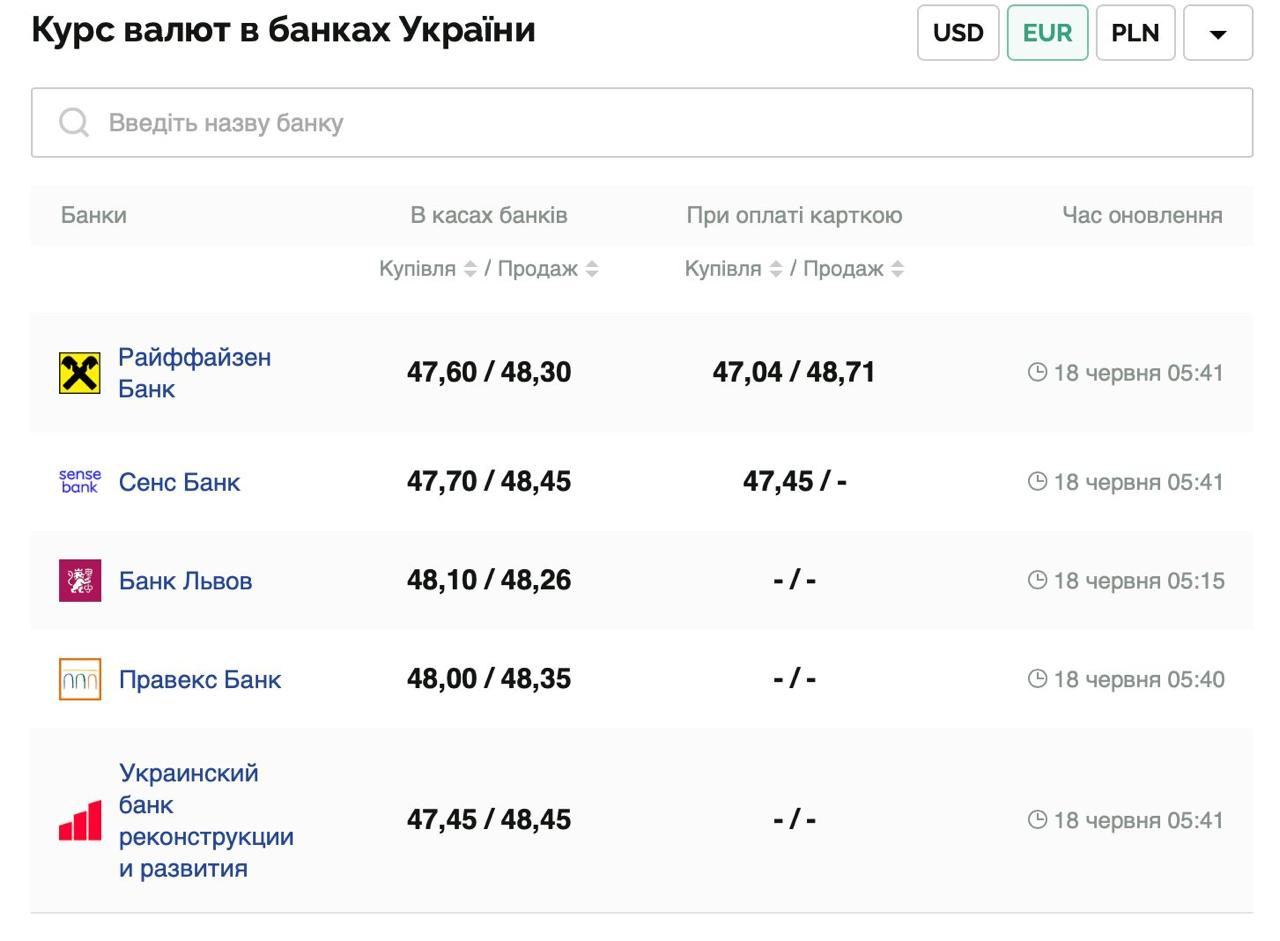Viewport: 1280px width, 941px height.
Task: Click the Sense Bank logo icon
Action: pos(80,482)
